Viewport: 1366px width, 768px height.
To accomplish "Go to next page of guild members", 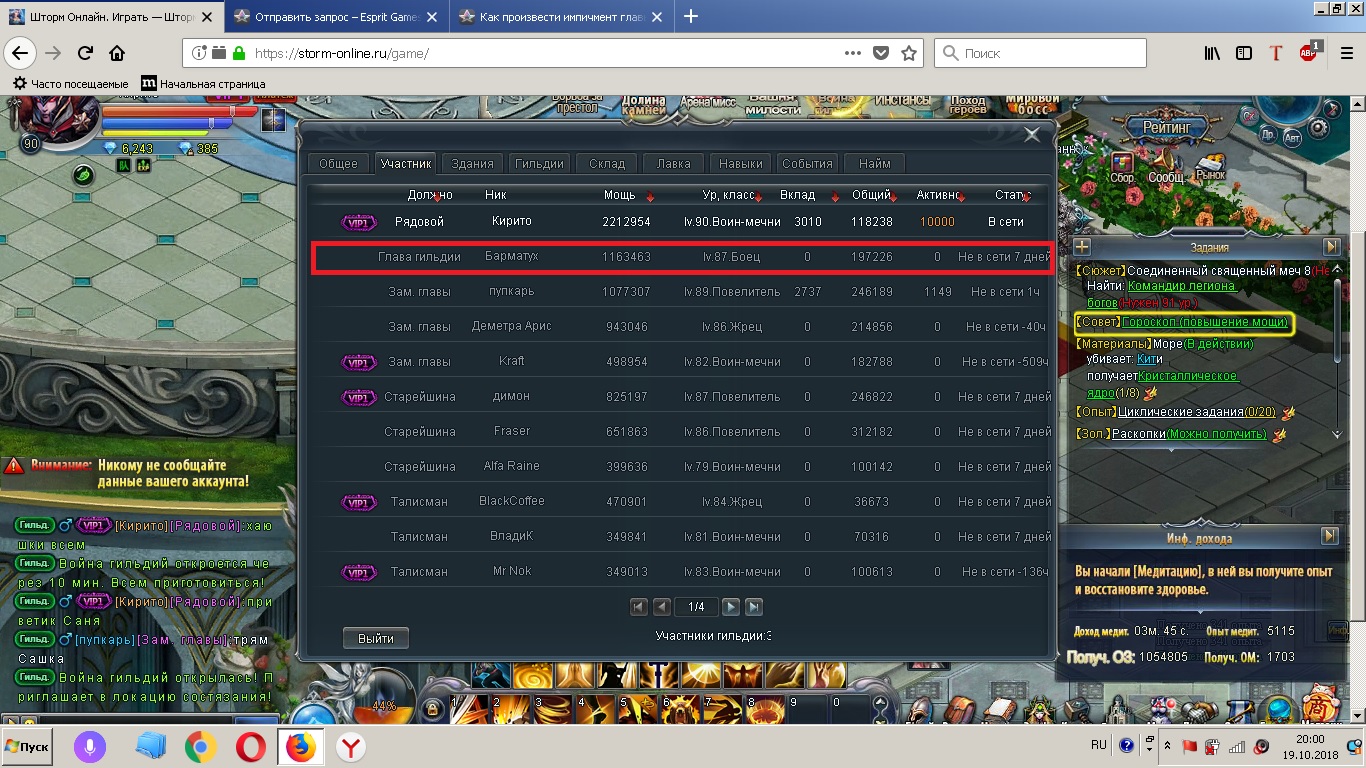I will [731, 607].
